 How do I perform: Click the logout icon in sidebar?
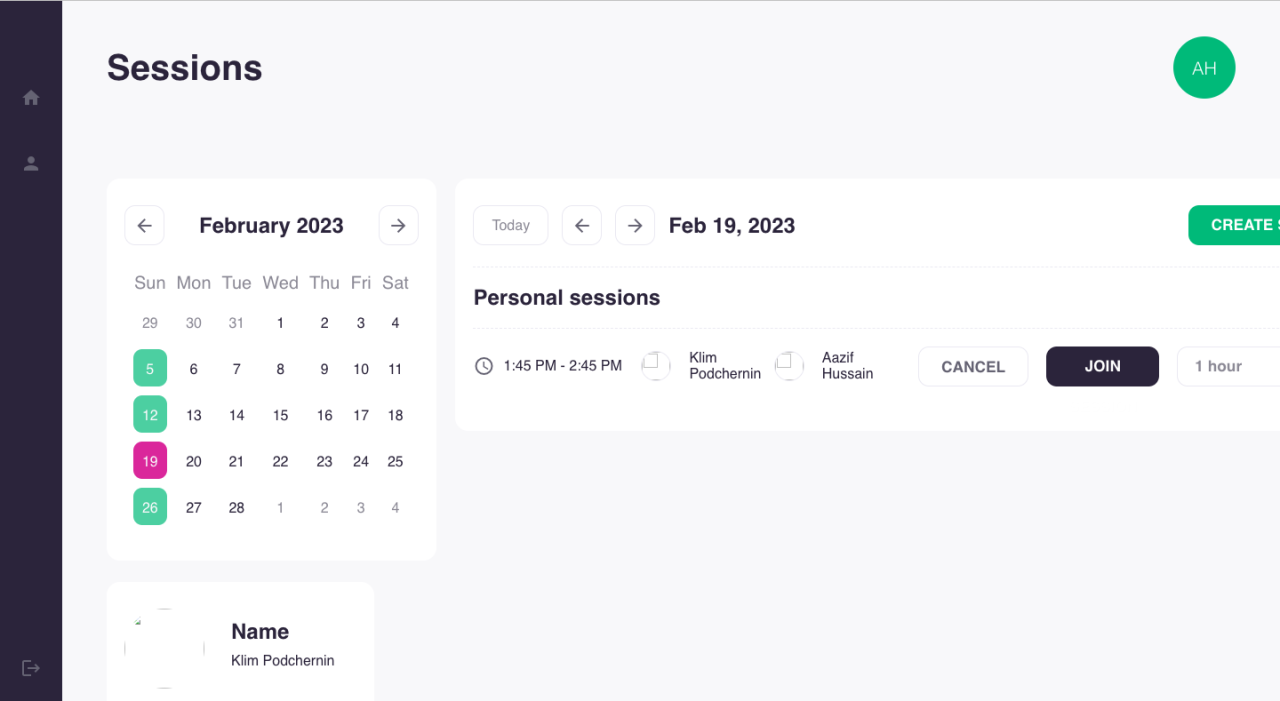click(31, 668)
